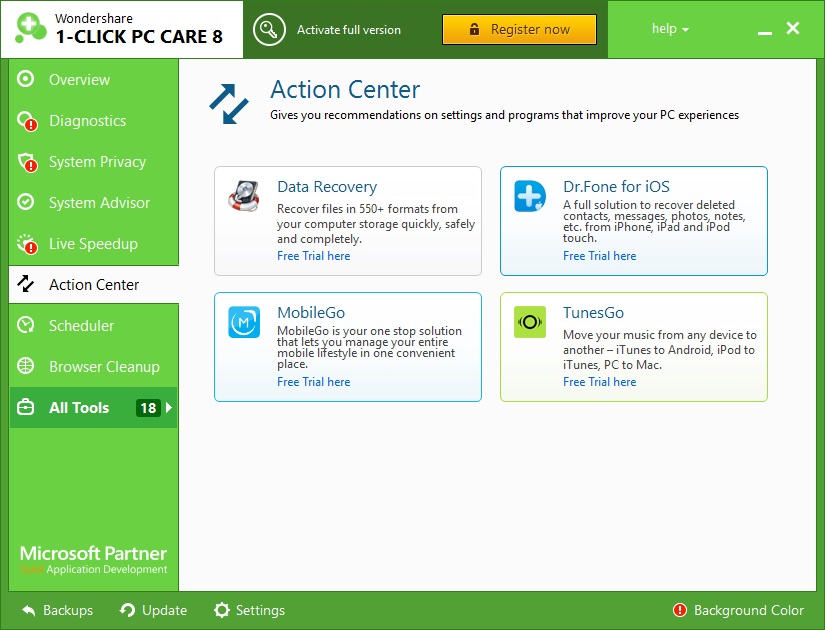Image resolution: width=825 pixels, height=630 pixels.
Task: Click the Wondershare PC Care logo icon
Action: (30, 28)
